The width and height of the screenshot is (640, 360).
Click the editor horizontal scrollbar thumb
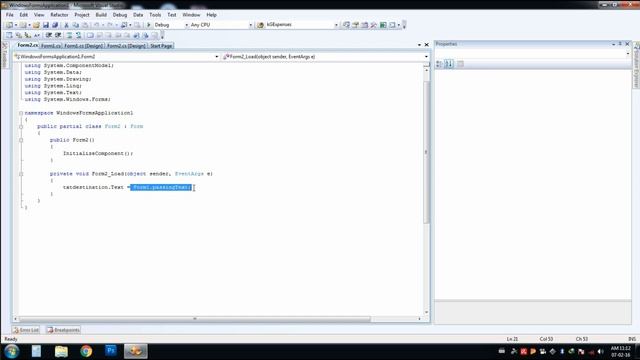pos(195,319)
